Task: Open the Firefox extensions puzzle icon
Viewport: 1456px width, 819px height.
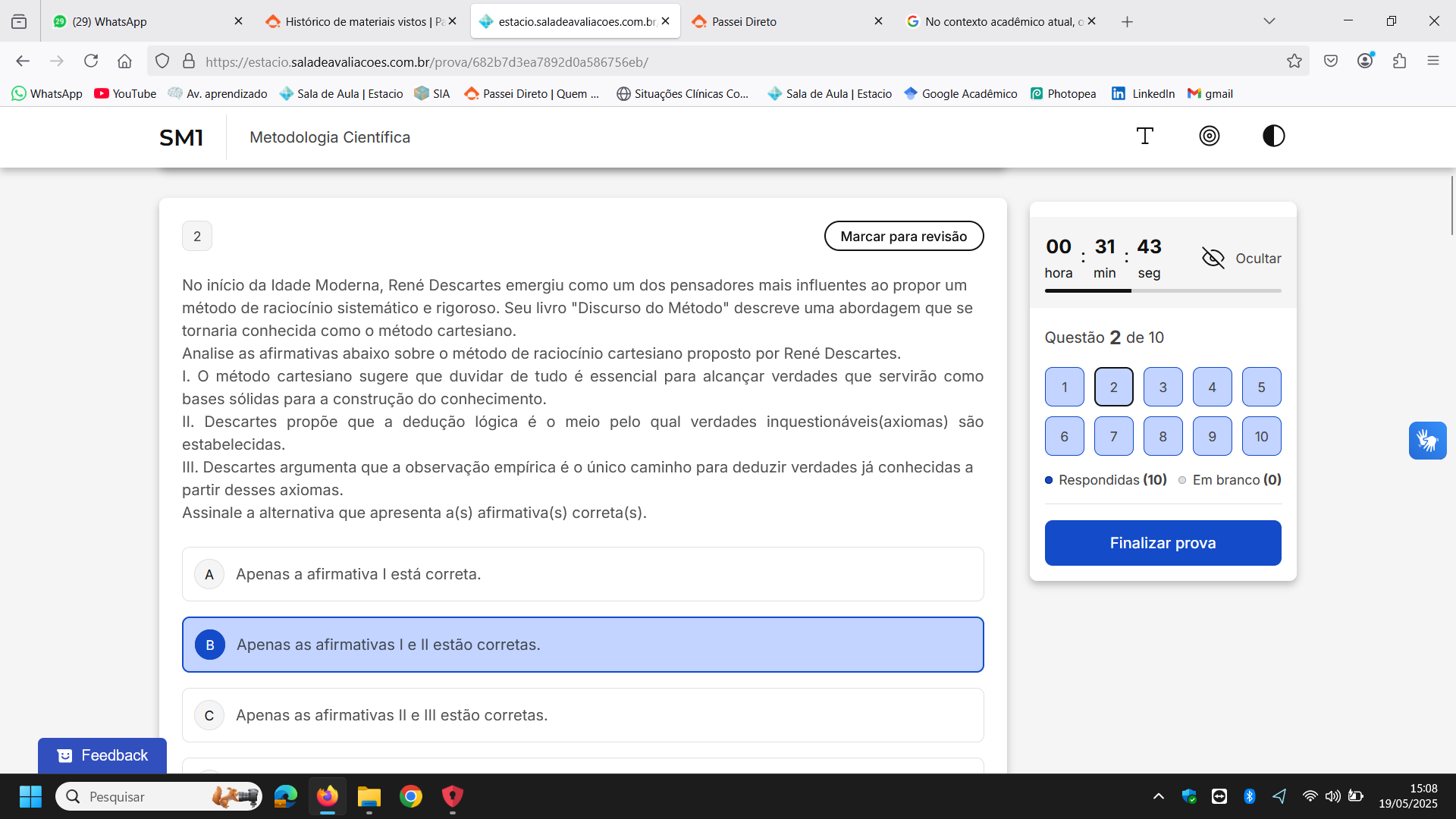Action: point(1399,61)
